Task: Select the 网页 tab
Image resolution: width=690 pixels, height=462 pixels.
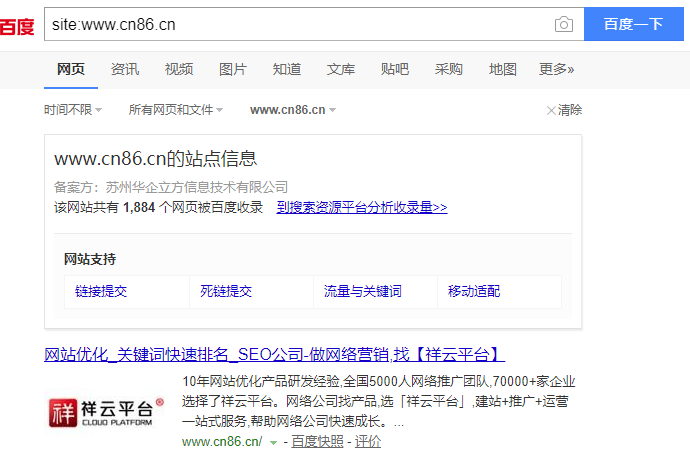Action: 71,69
